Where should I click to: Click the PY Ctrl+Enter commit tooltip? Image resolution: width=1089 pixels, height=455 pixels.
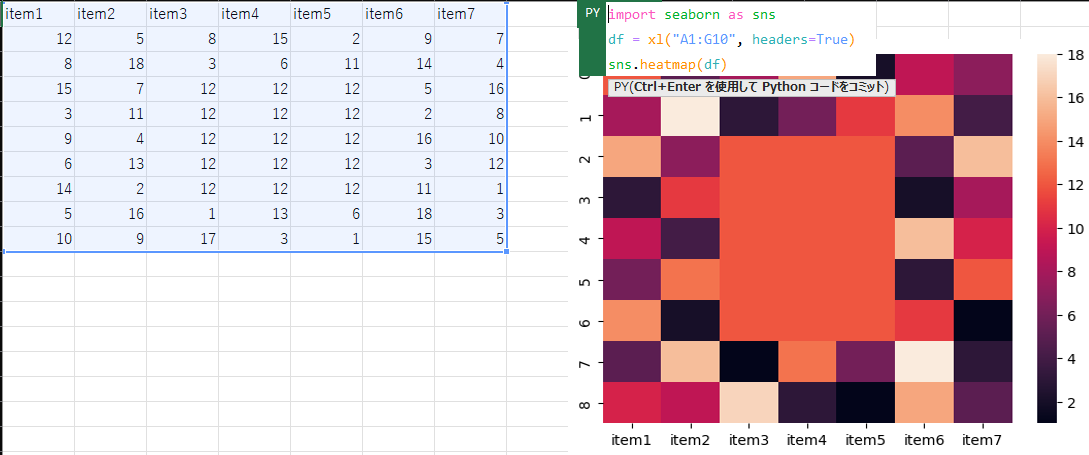(x=751, y=87)
